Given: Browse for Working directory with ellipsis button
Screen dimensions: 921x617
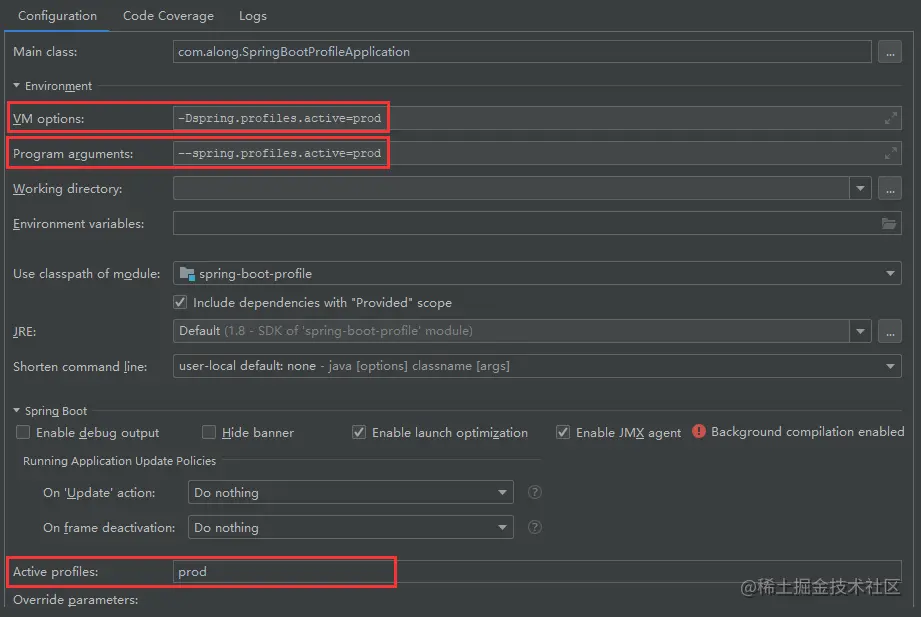Looking at the screenshot, I should click(x=890, y=189).
